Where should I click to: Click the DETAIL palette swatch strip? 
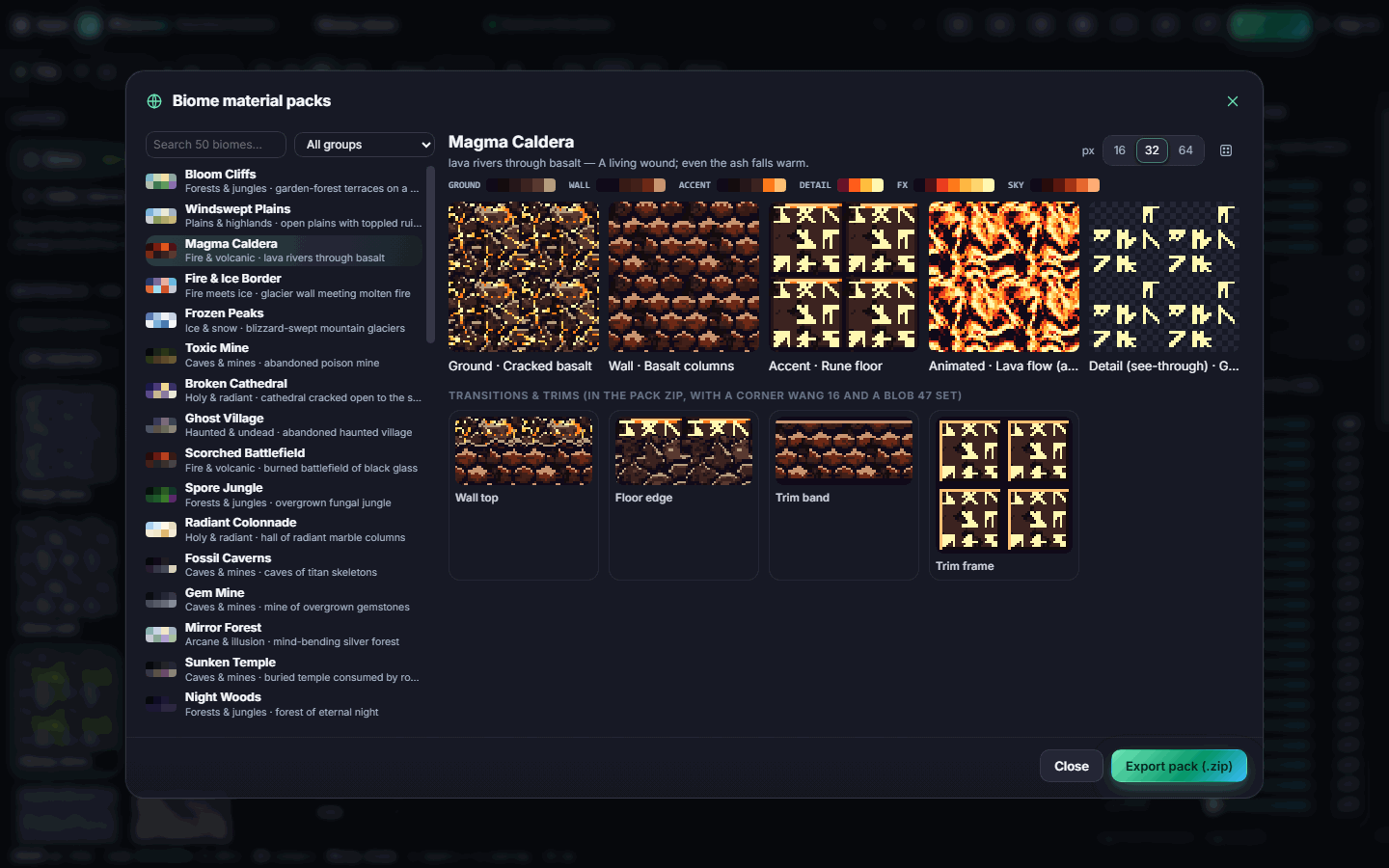pyautogui.click(x=860, y=185)
